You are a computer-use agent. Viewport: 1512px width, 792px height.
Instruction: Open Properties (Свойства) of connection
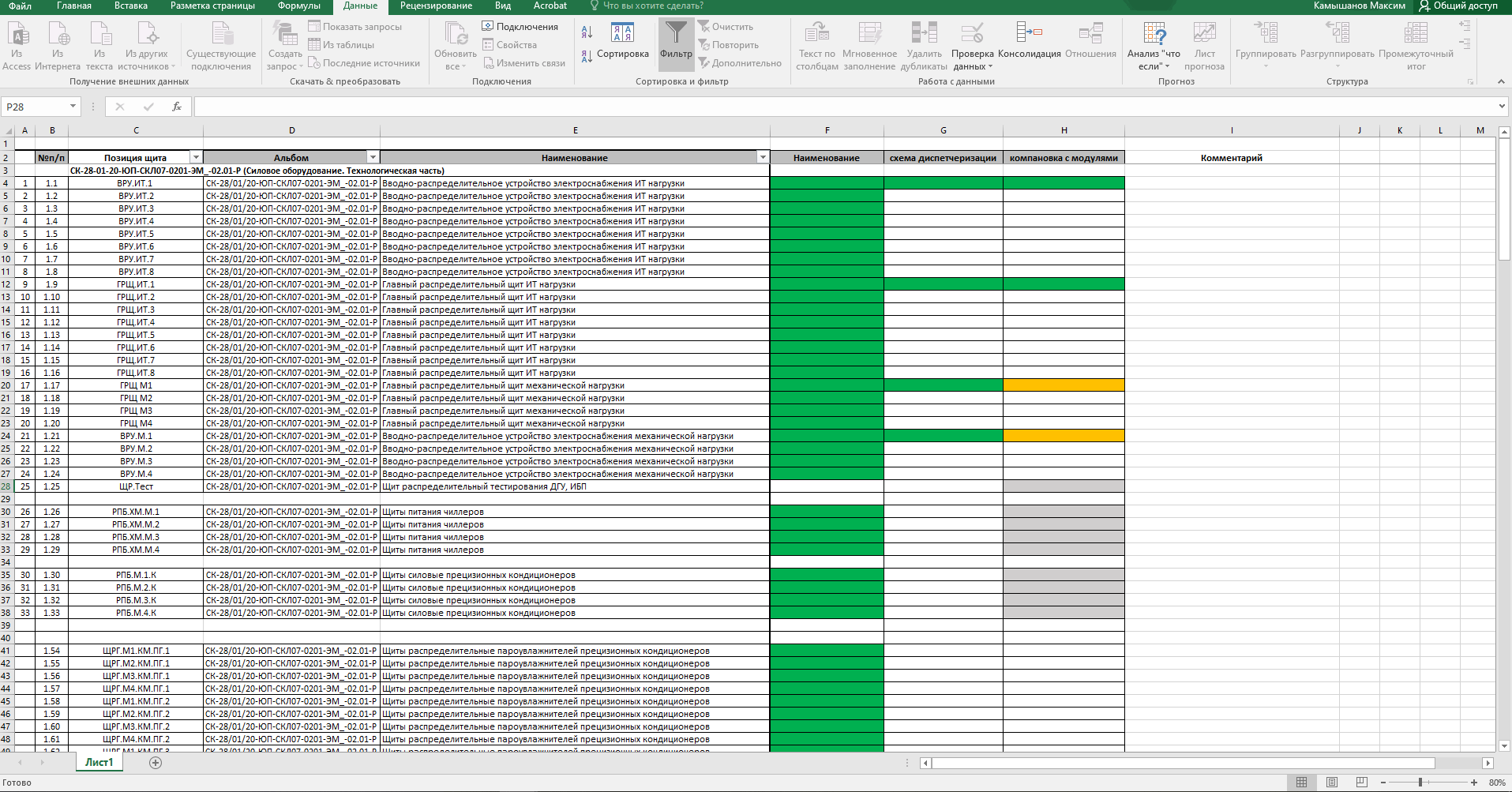pyautogui.click(x=509, y=45)
